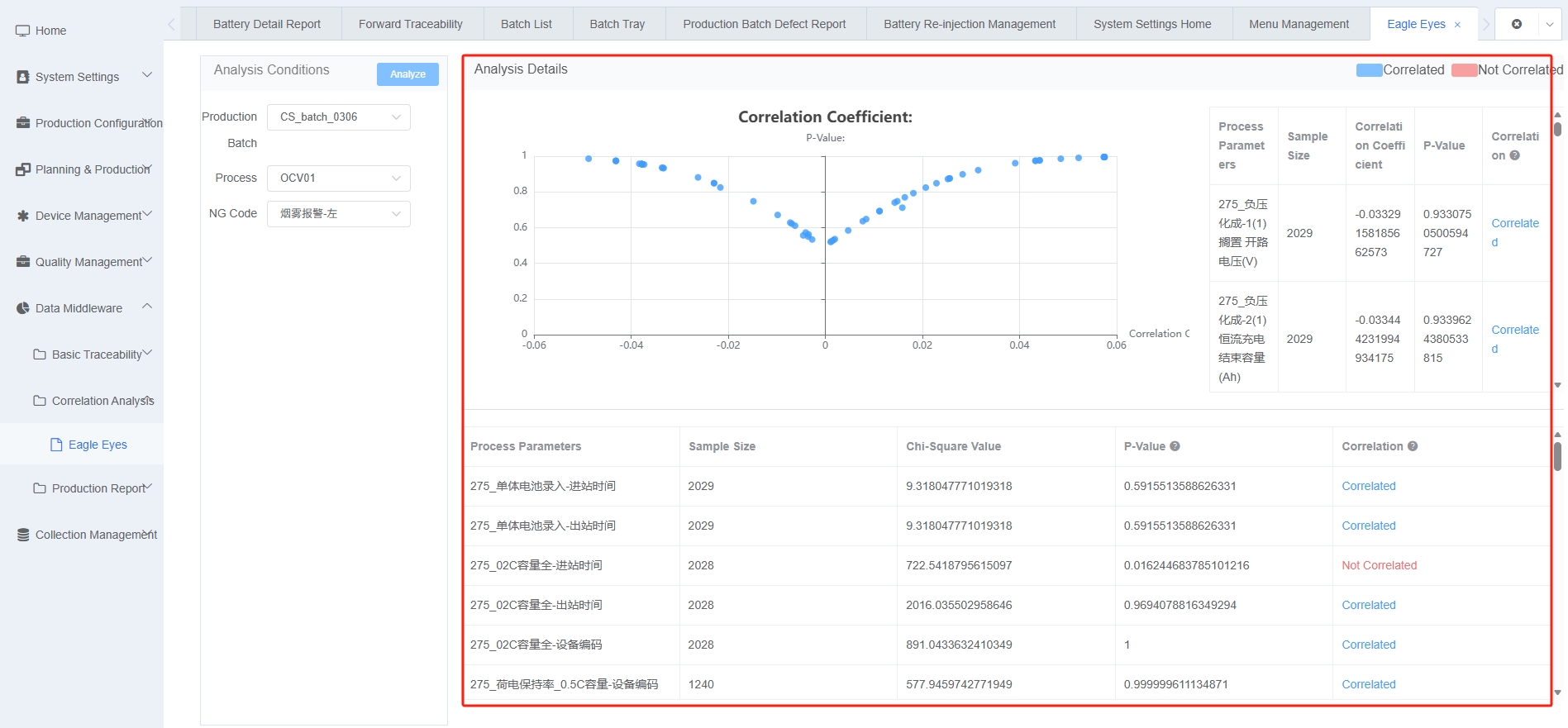Click the Correlation Analysis folder icon
This screenshot has width=1568, height=728.
[40, 401]
